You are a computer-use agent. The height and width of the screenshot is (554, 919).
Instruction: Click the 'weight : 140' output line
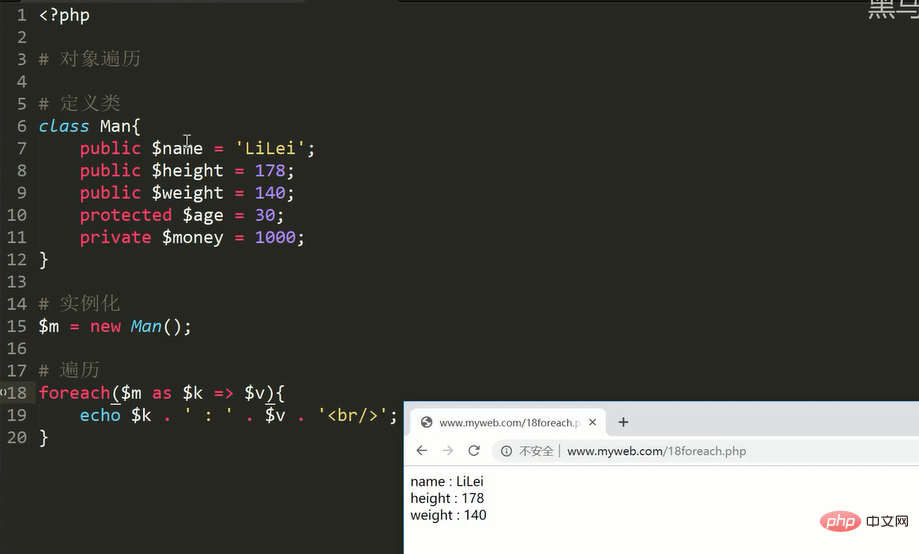tap(448, 515)
